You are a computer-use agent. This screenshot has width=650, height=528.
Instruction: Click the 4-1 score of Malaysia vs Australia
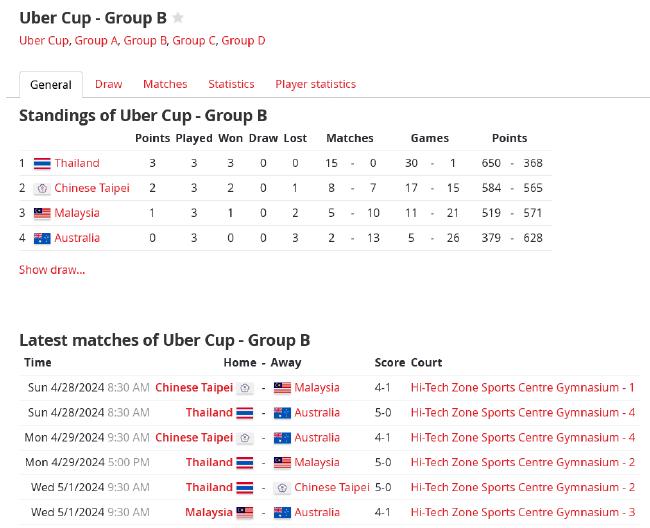382,512
